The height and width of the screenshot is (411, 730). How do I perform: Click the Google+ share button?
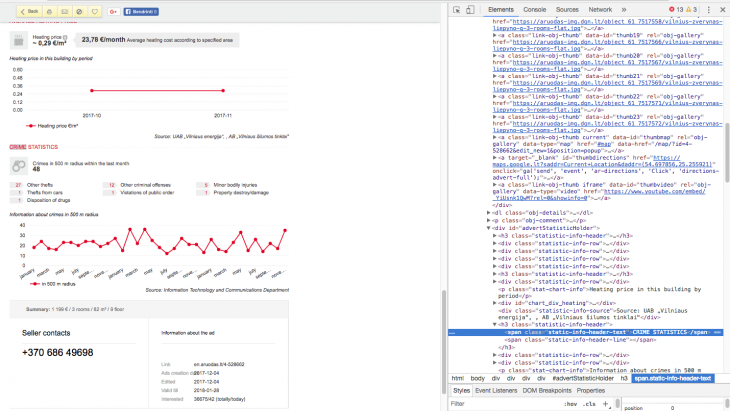[x=113, y=10]
